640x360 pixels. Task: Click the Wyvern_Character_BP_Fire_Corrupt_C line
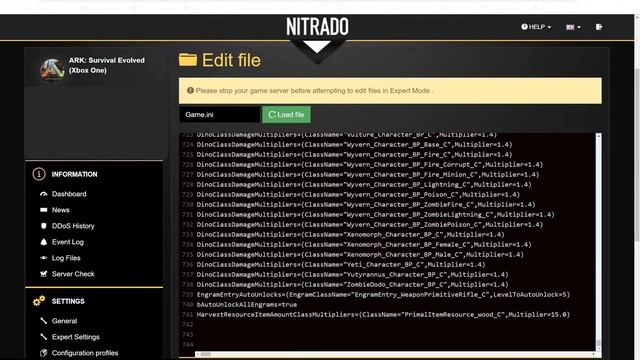[x=369, y=165]
